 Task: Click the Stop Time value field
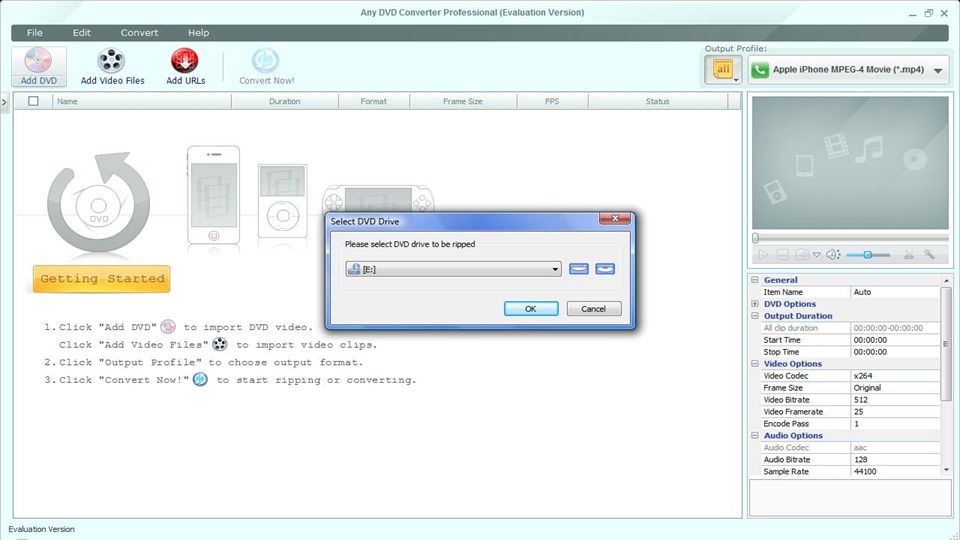point(895,352)
